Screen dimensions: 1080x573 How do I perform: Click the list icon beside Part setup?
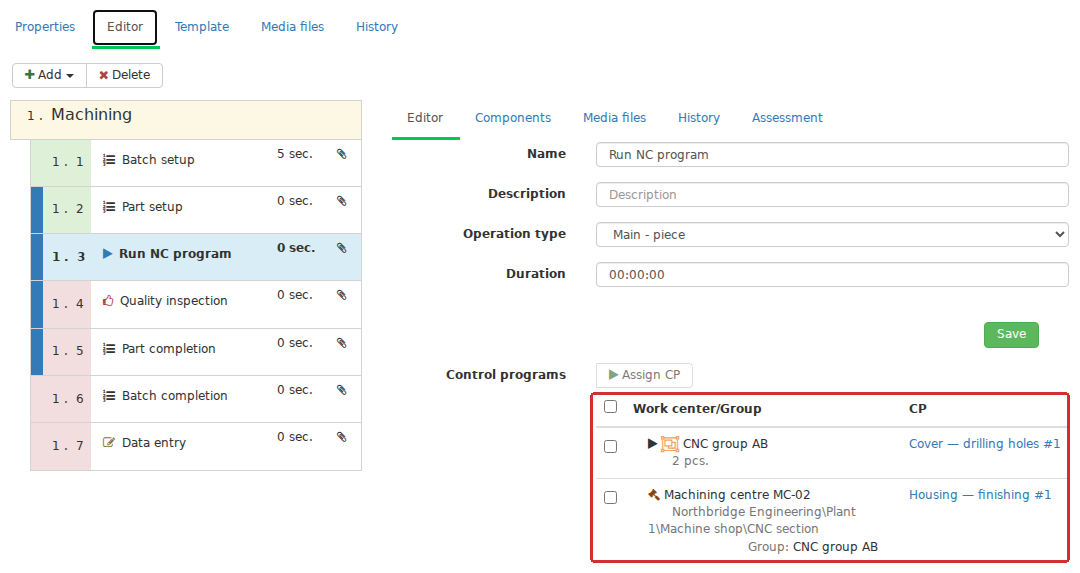click(x=109, y=207)
